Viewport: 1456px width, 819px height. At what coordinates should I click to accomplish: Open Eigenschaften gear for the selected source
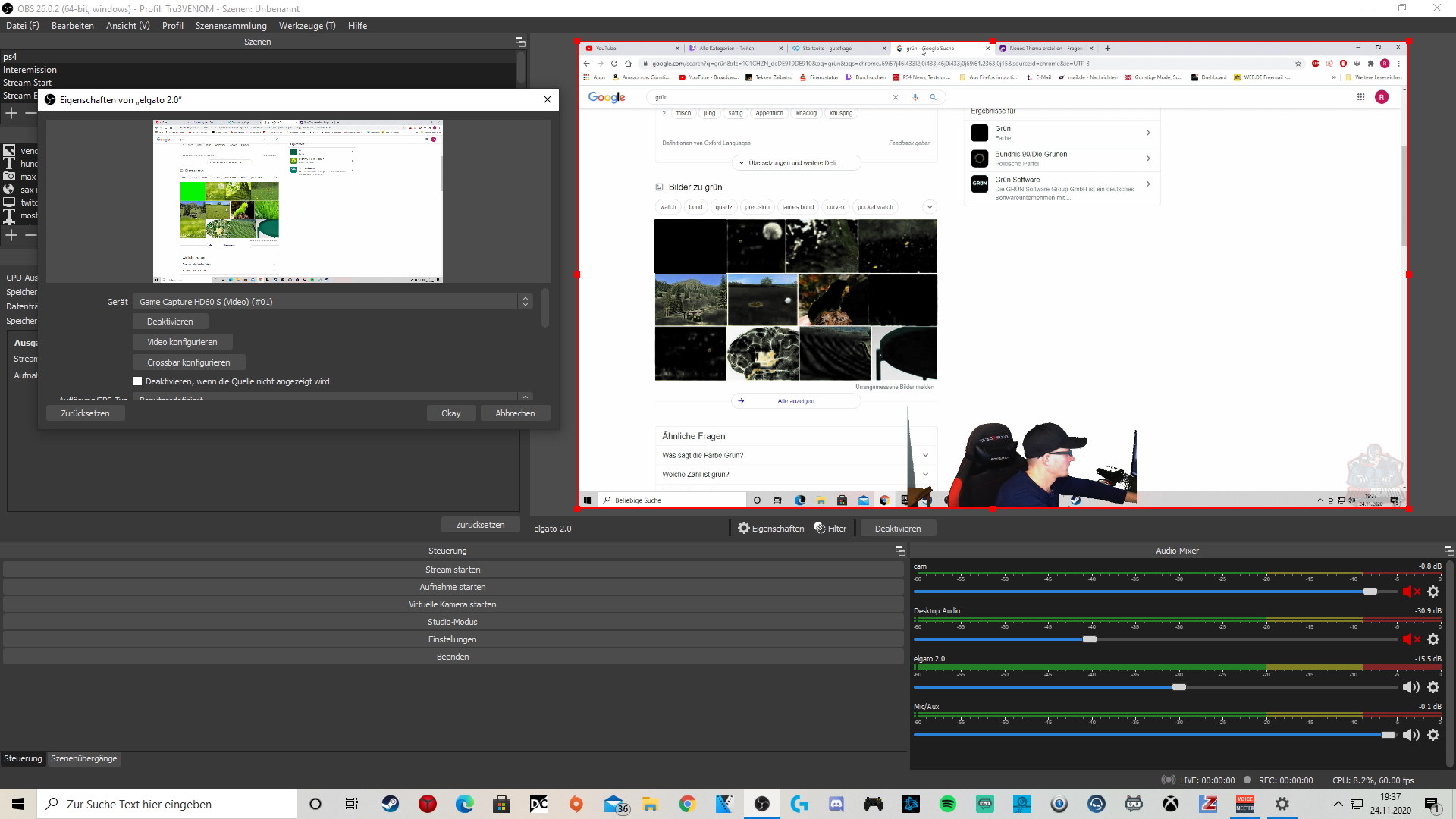click(x=770, y=529)
